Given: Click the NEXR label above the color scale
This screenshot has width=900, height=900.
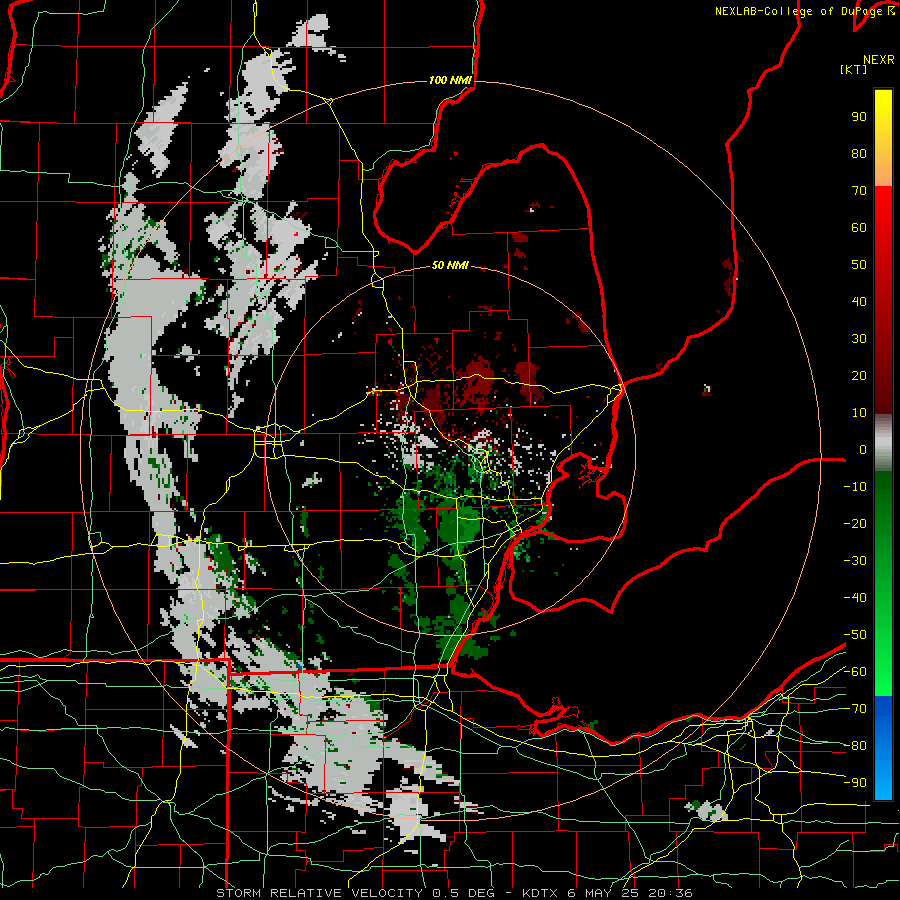Looking at the screenshot, I should tap(878, 60).
